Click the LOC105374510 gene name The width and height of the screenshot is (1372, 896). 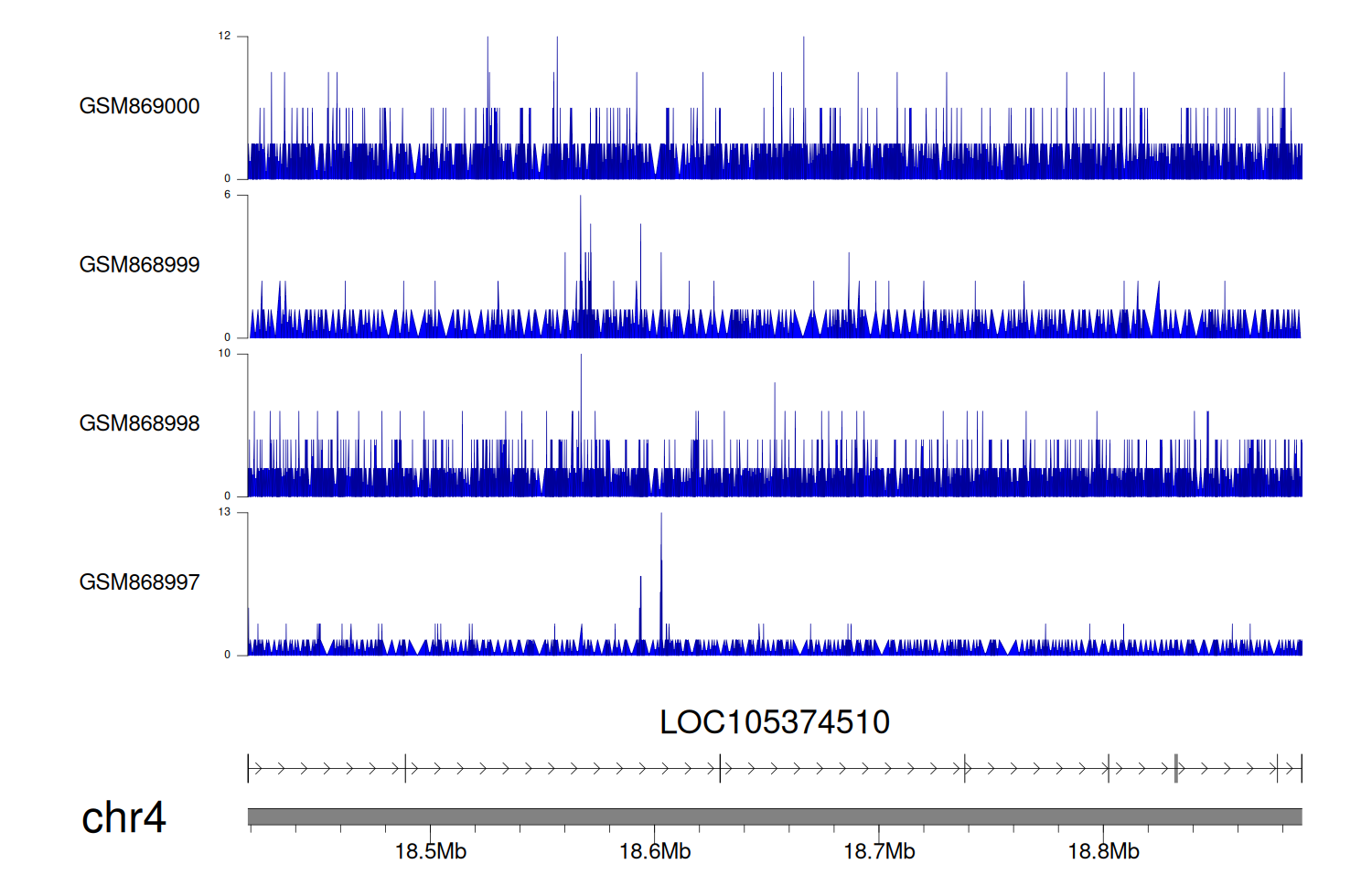[x=774, y=722]
